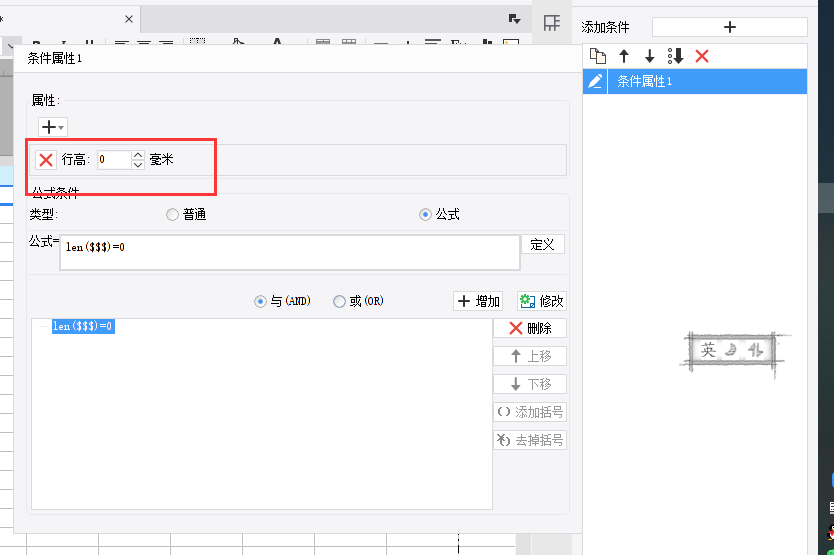834x555 pixels.
Task: Move condition up with arrow icon
Action: point(624,56)
